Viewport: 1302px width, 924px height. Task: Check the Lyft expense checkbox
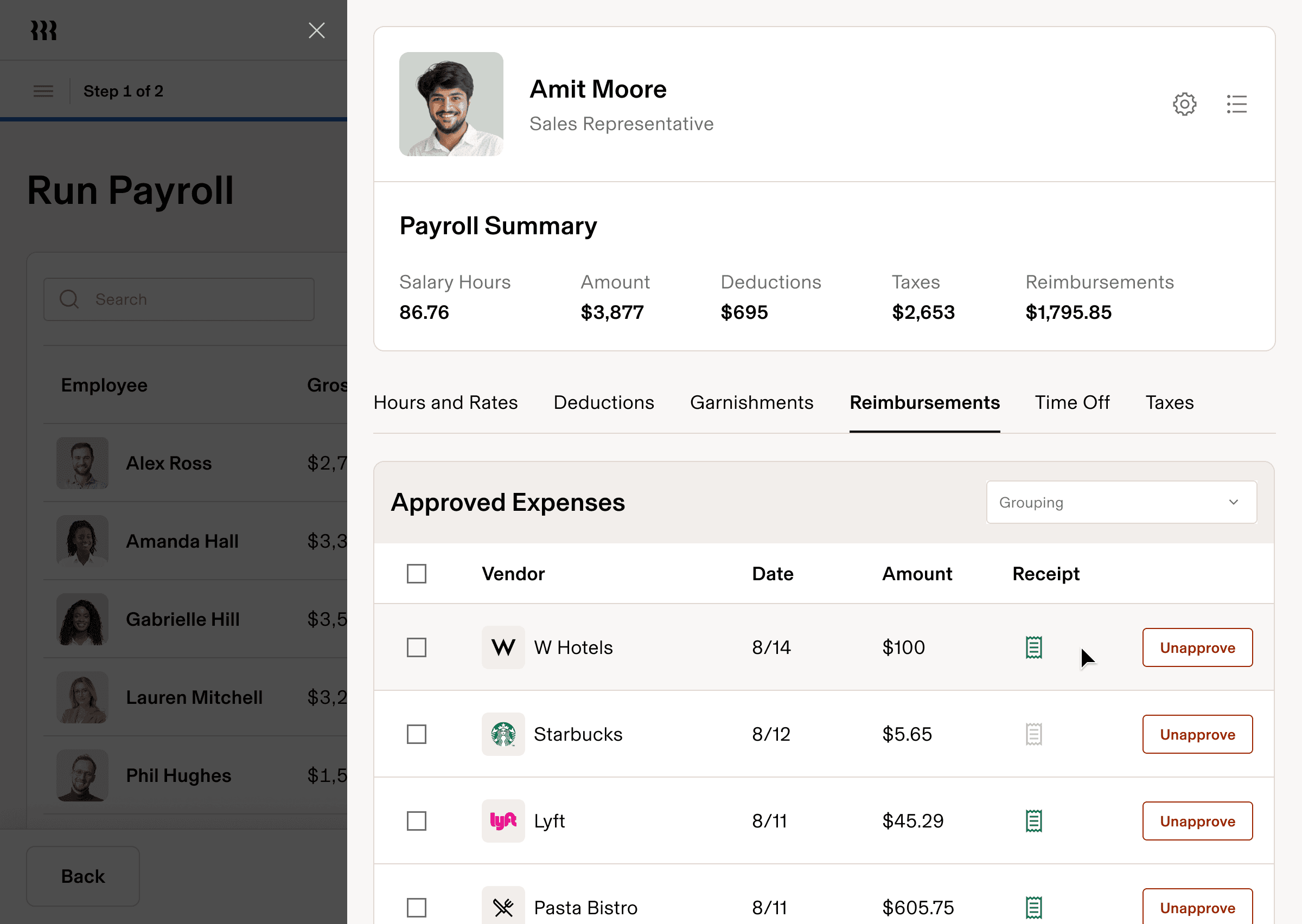[x=417, y=821]
